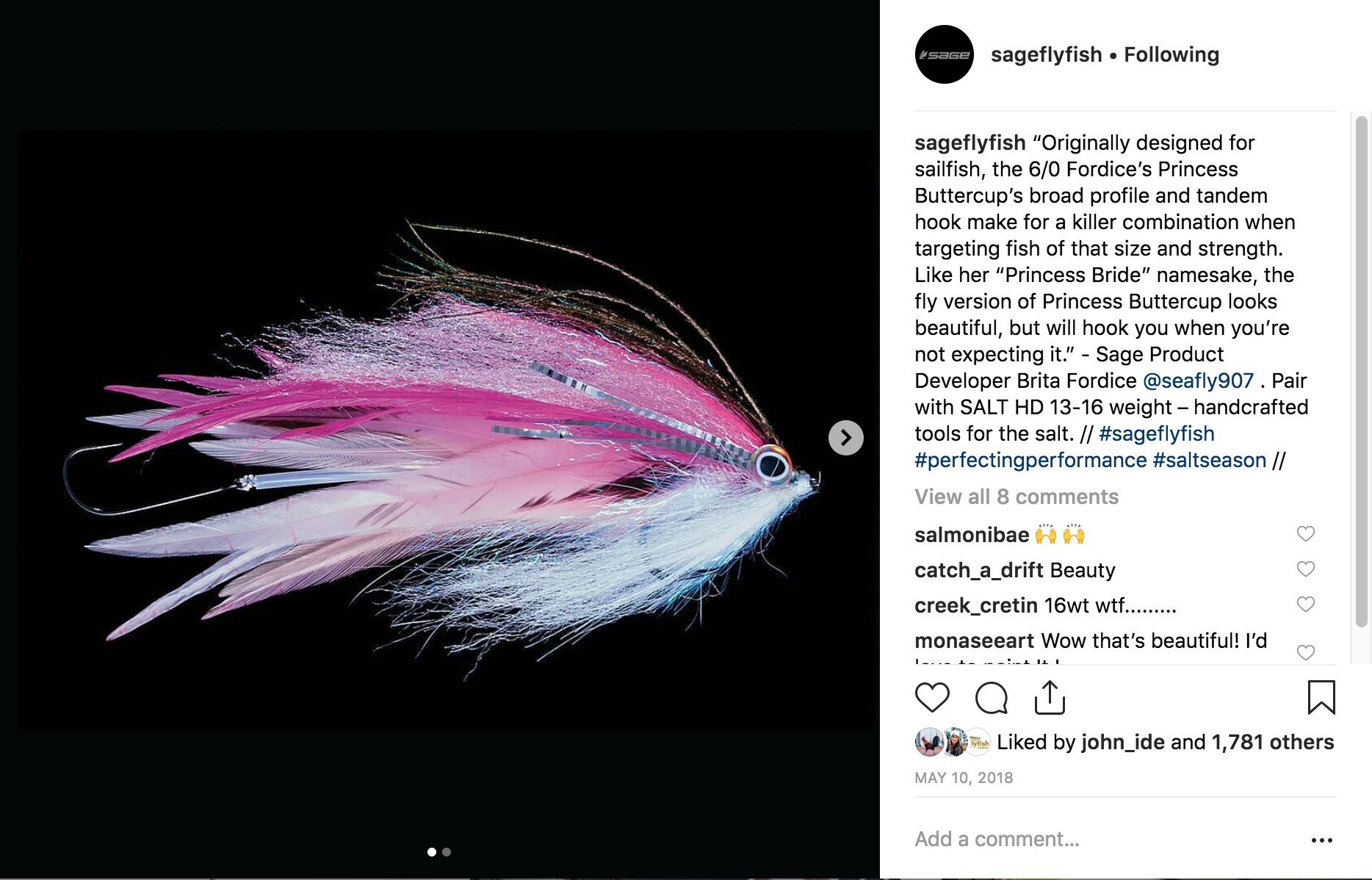This screenshot has width=1372, height=880.
Task: Click the Add a comment field
Action: 1102,839
